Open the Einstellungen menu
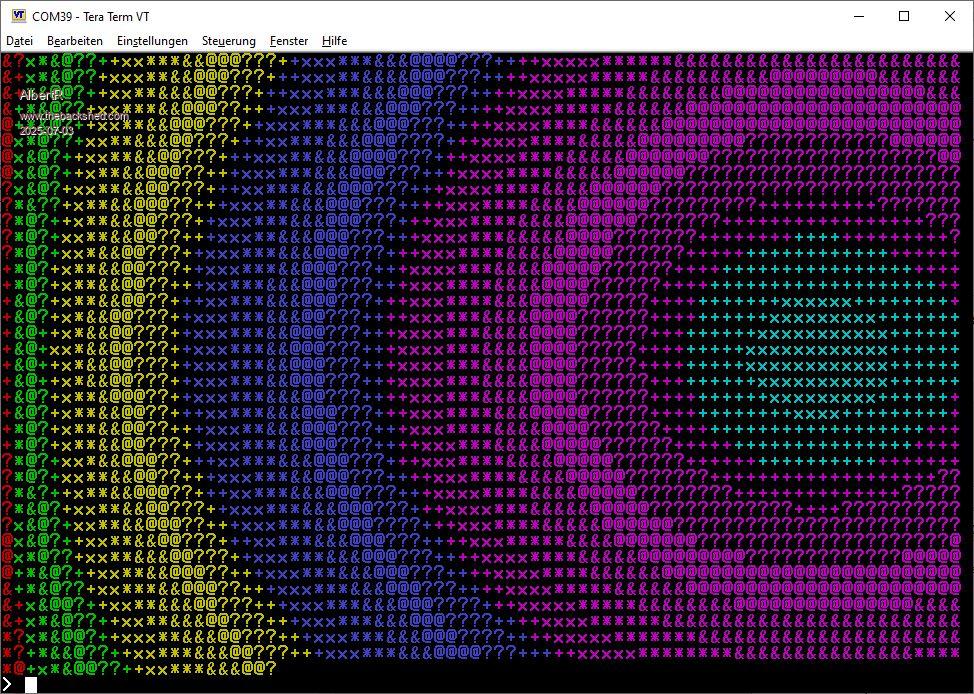 coord(152,41)
